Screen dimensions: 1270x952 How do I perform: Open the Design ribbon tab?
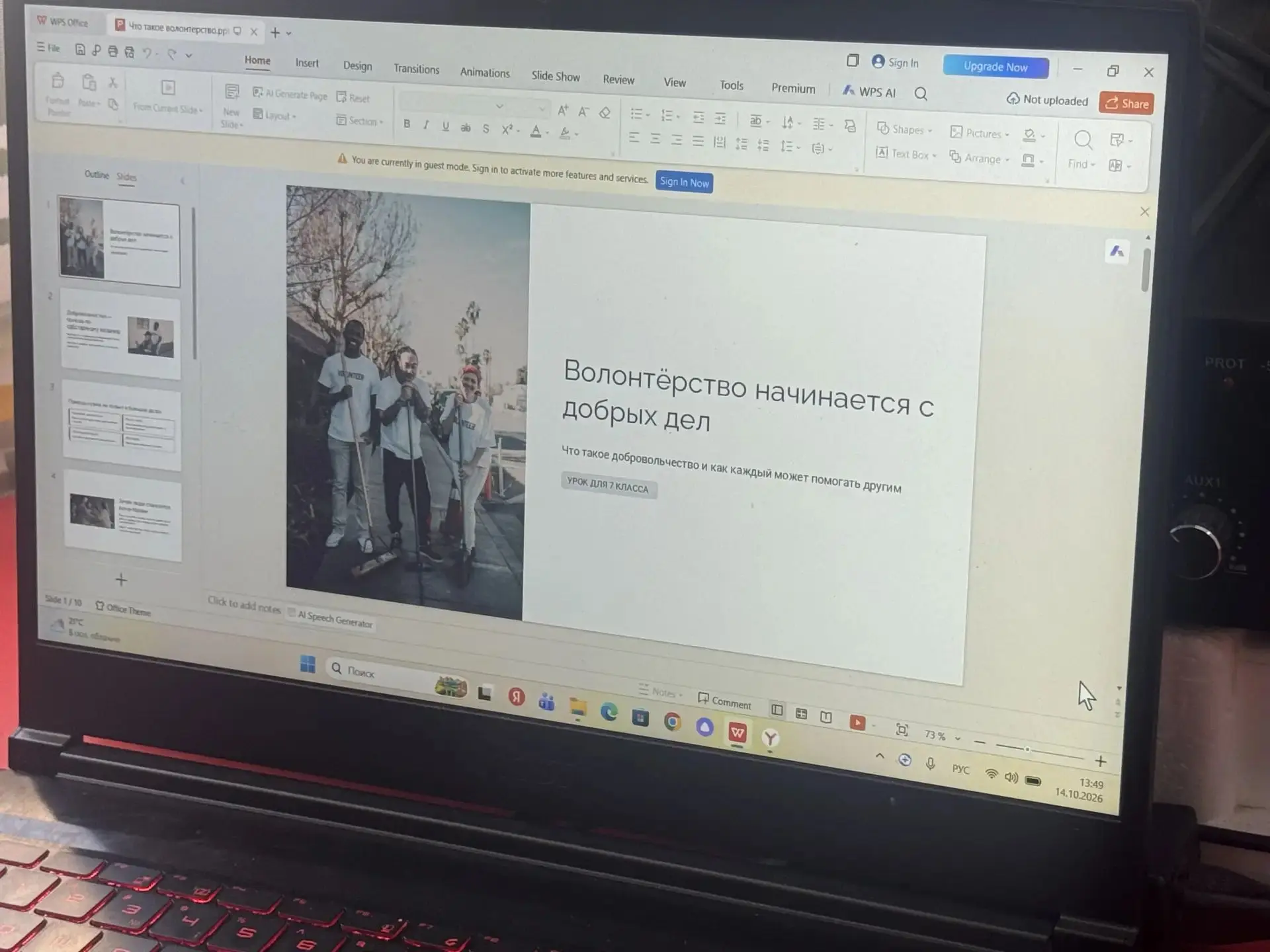click(x=357, y=65)
